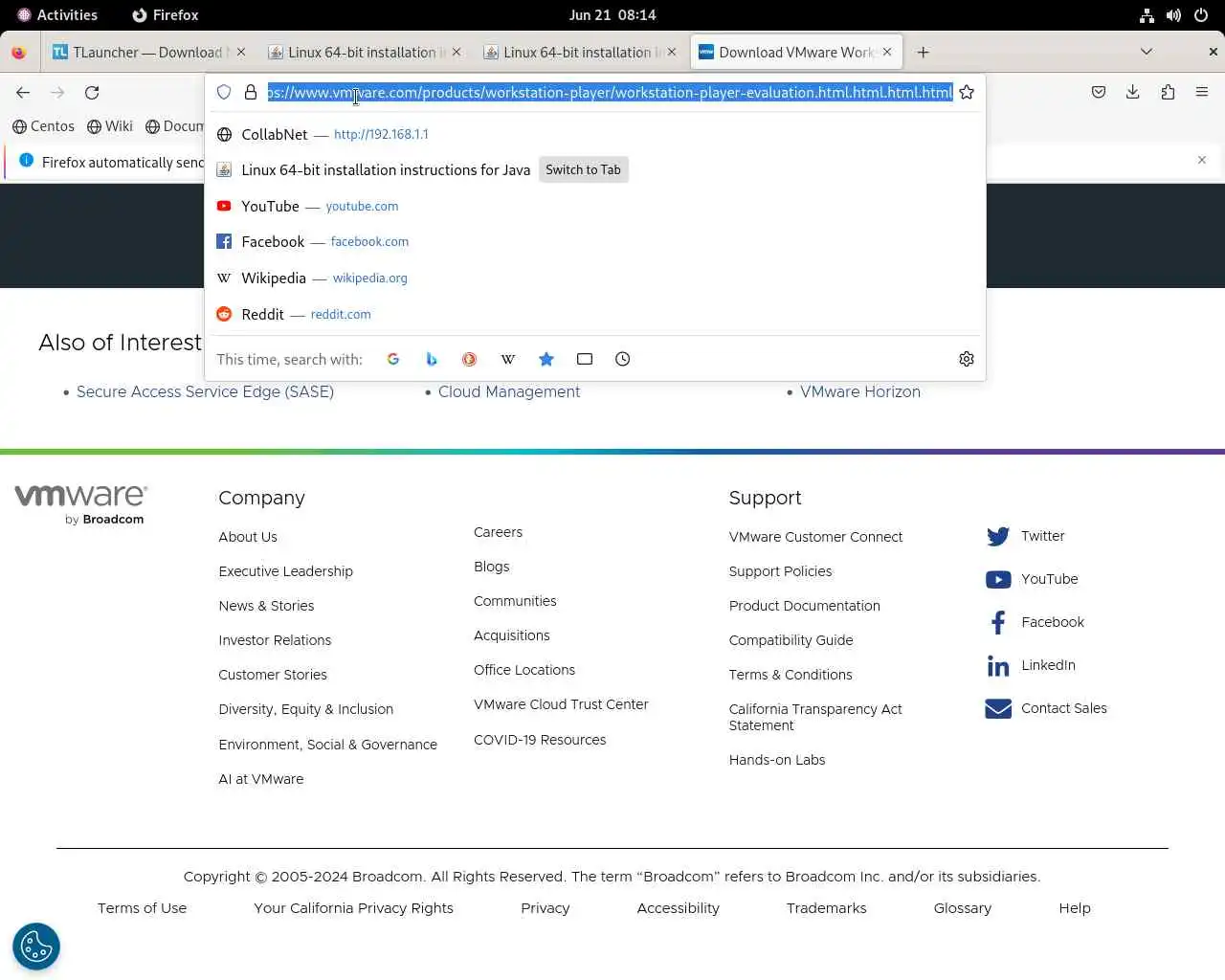Switch to first Linux 64-bit installation tab
This screenshot has width=1225, height=980.
364,53
